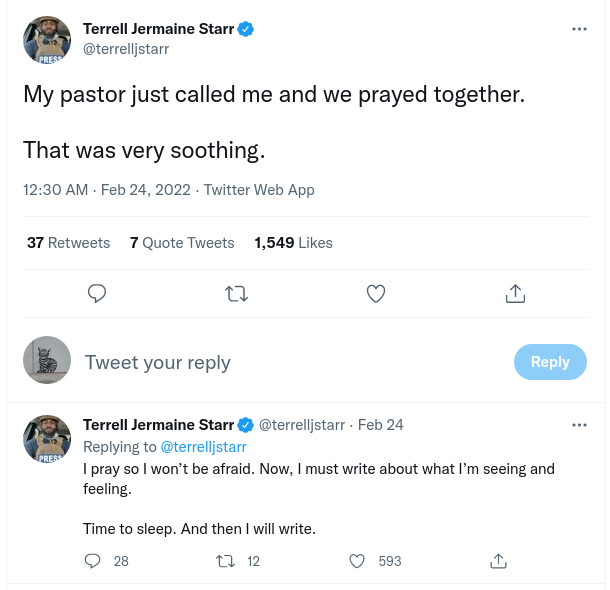610x590 pixels.
Task: Reply to the main tweet via comment icon
Action: coord(97,294)
